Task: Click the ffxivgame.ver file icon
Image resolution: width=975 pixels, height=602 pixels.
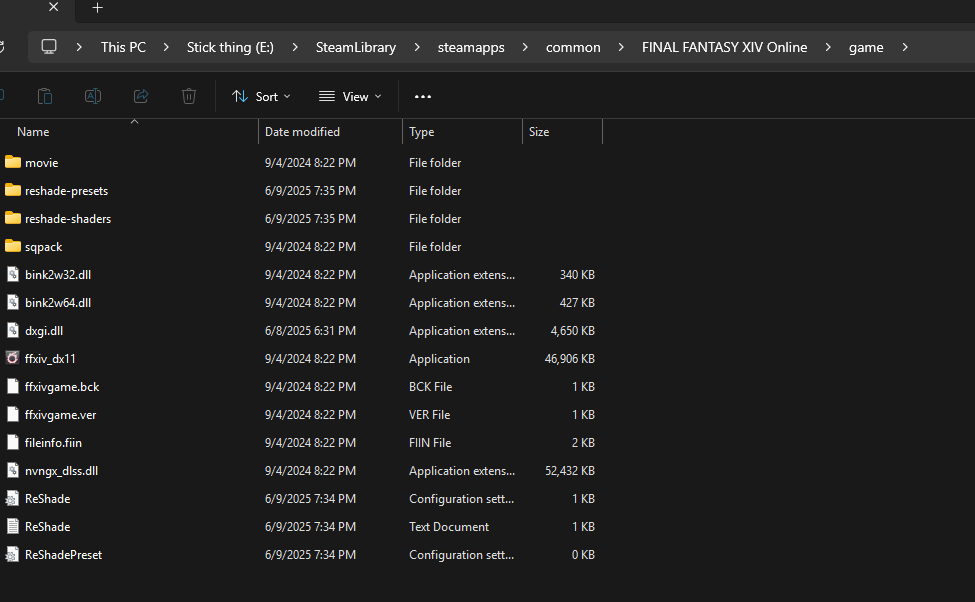Action: [x=12, y=414]
